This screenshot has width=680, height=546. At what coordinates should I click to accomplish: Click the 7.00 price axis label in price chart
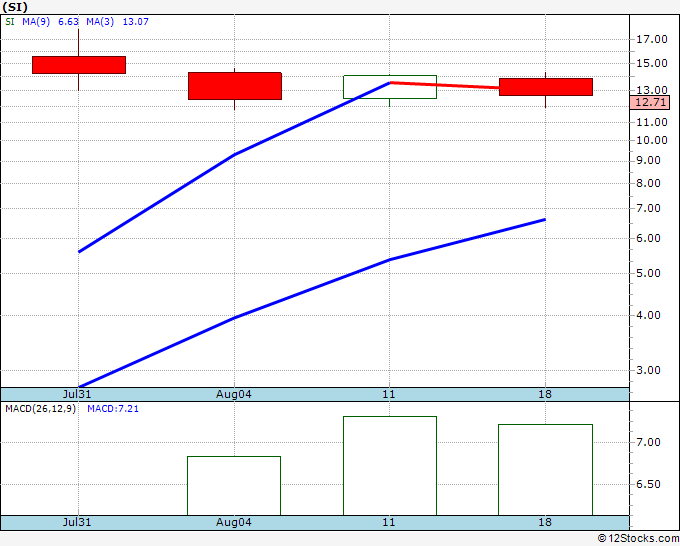tap(648, 209)
